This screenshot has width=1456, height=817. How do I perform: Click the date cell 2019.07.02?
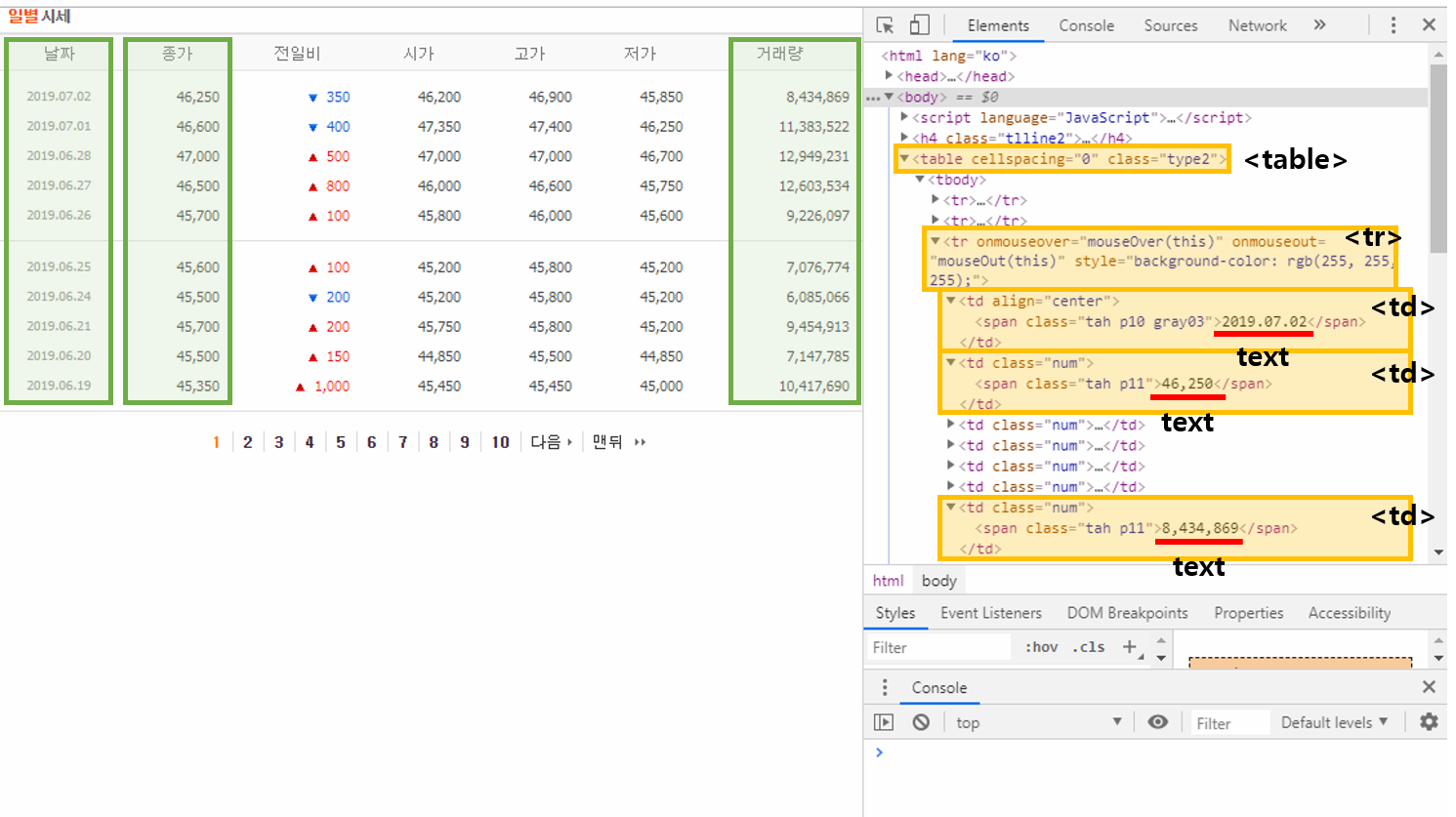[59, 97]
